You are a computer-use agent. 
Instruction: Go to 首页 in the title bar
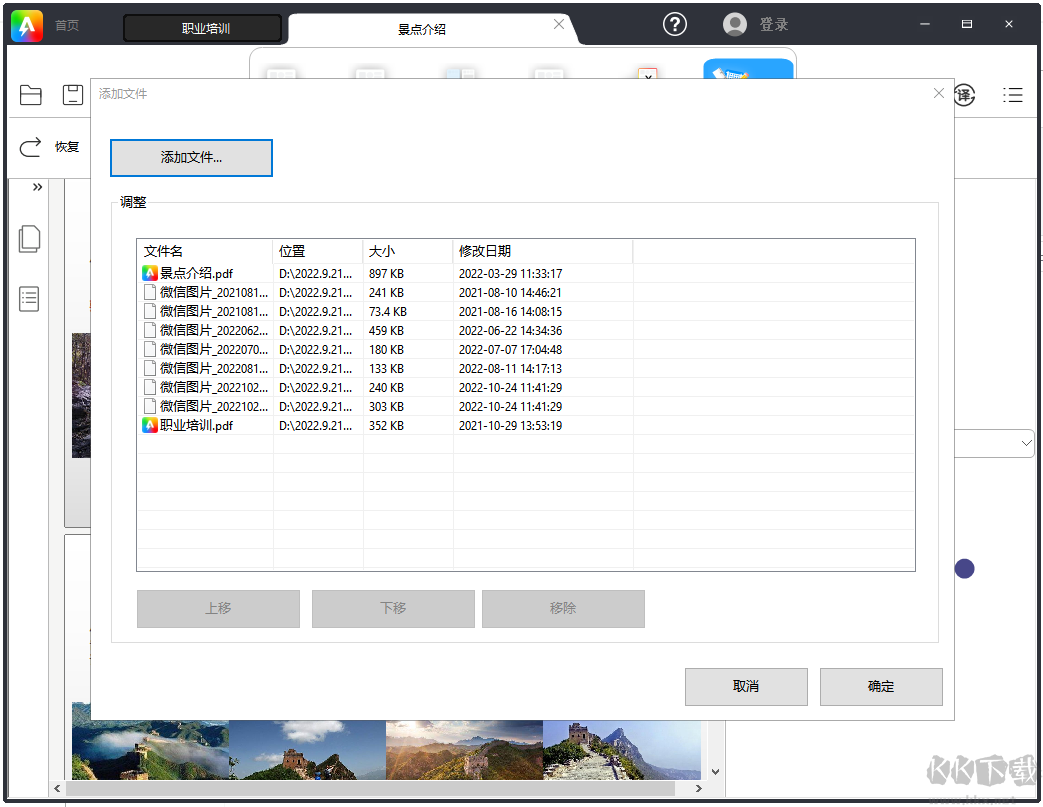tap(66, 26)
